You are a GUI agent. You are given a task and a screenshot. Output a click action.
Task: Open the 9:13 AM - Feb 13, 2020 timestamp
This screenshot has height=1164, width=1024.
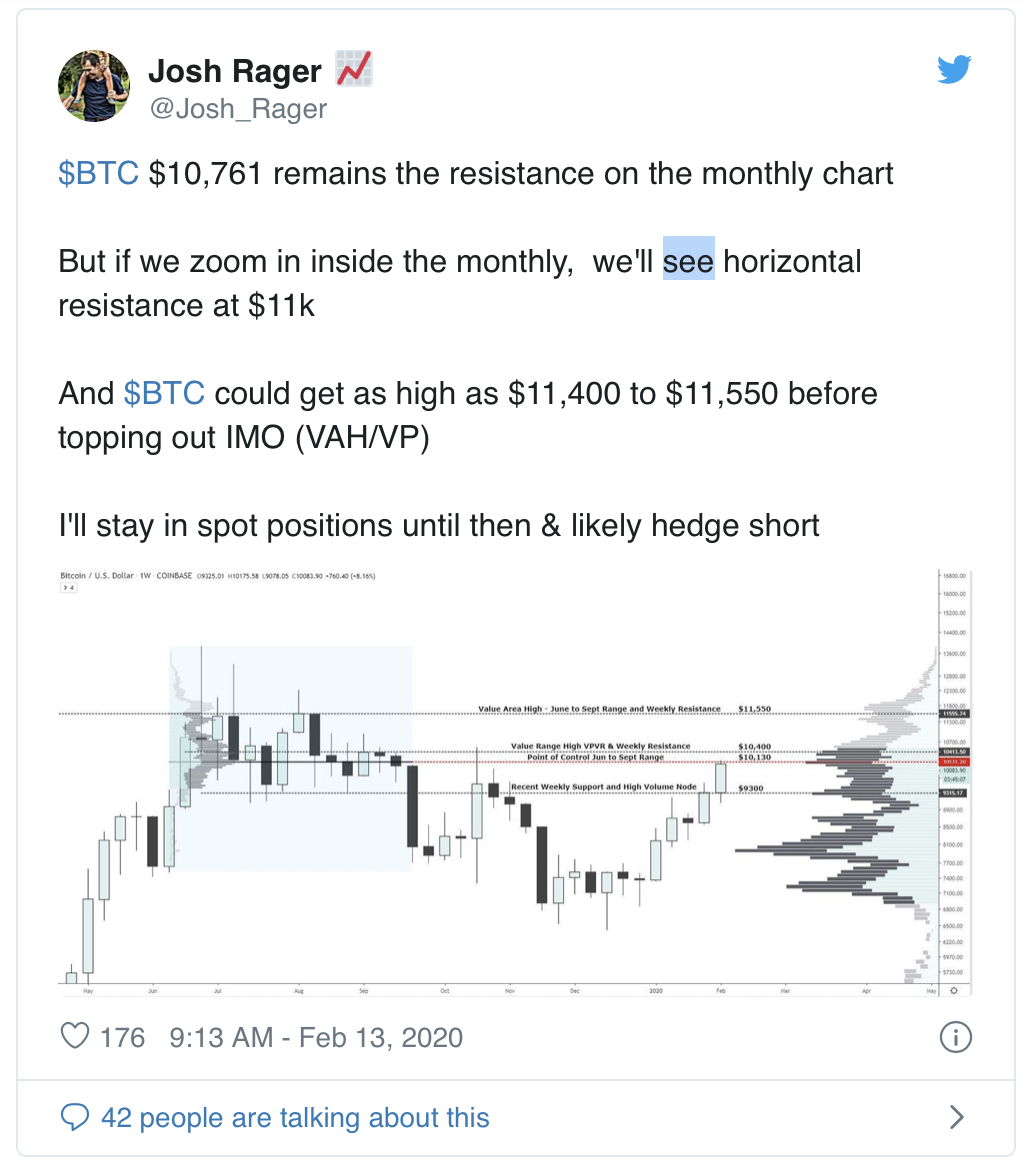coord(316,1037)
